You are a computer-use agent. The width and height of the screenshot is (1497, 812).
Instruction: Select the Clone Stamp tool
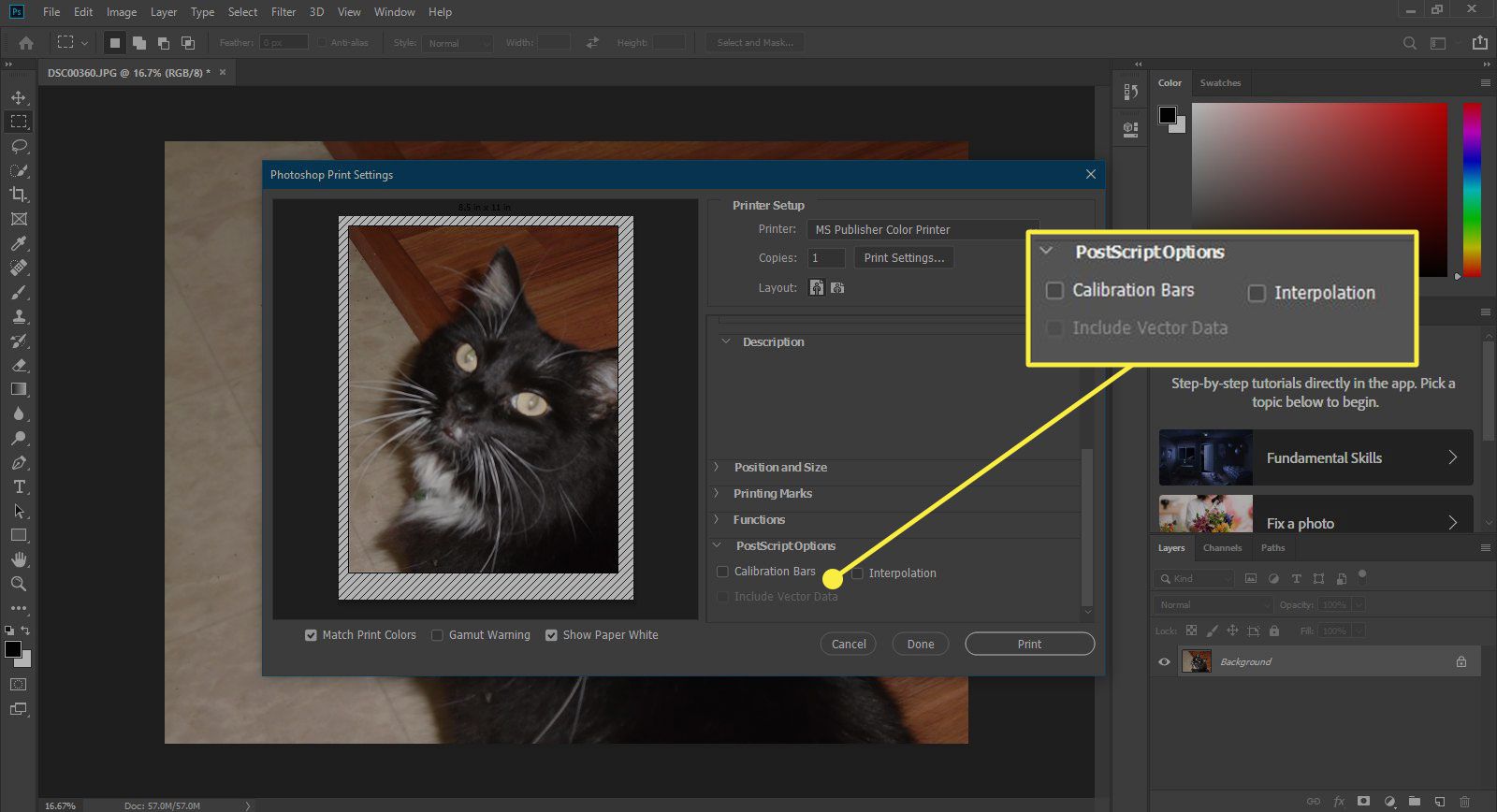tap(19, 316)
